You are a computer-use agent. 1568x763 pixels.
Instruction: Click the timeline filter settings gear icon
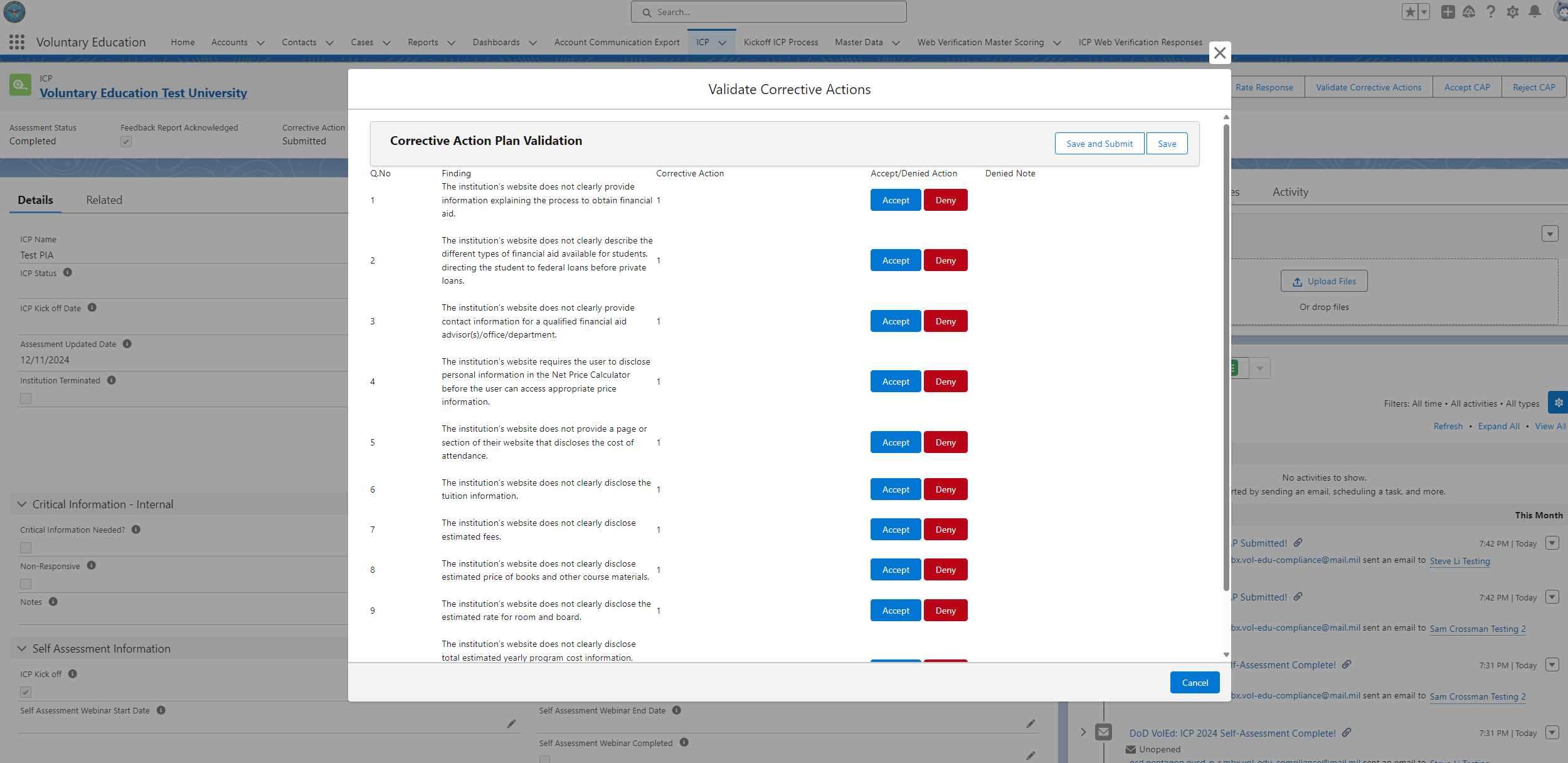click(x=1558, y=403)
